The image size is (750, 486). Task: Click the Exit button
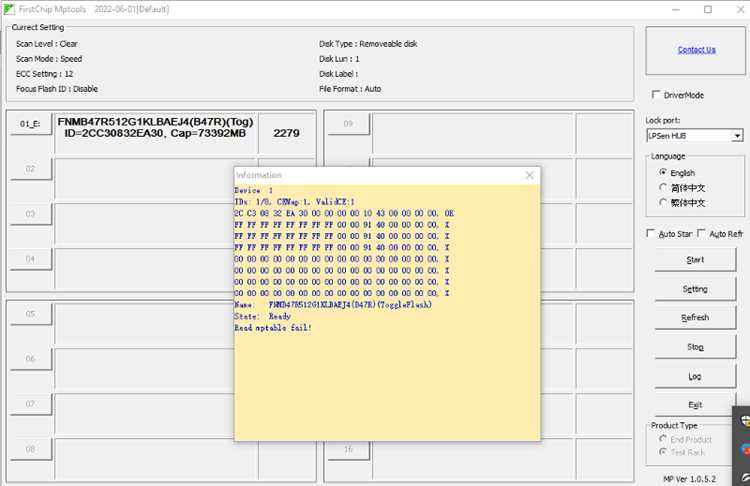point(695,405)
